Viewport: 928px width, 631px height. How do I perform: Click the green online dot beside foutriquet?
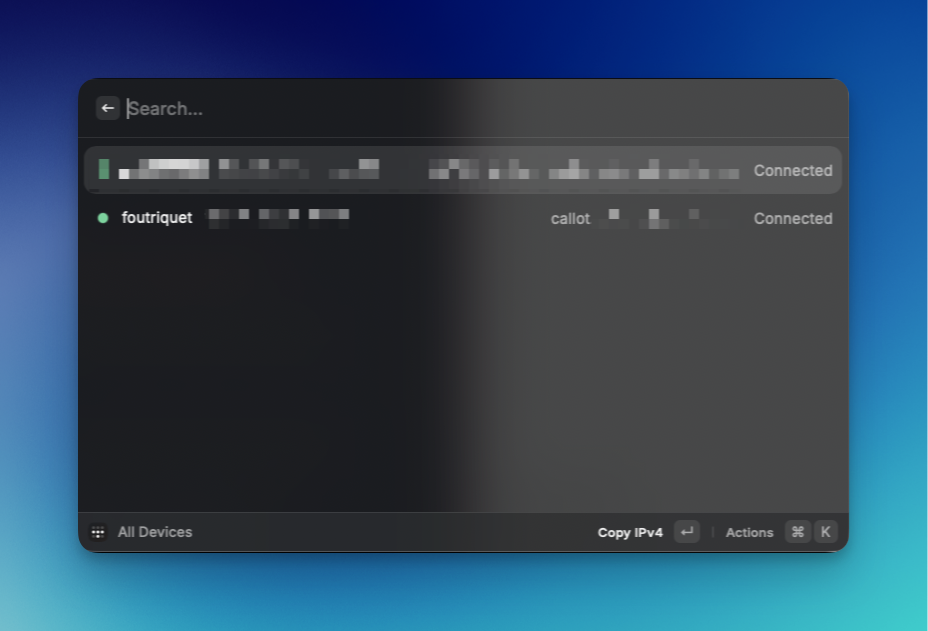pos(103,218)
